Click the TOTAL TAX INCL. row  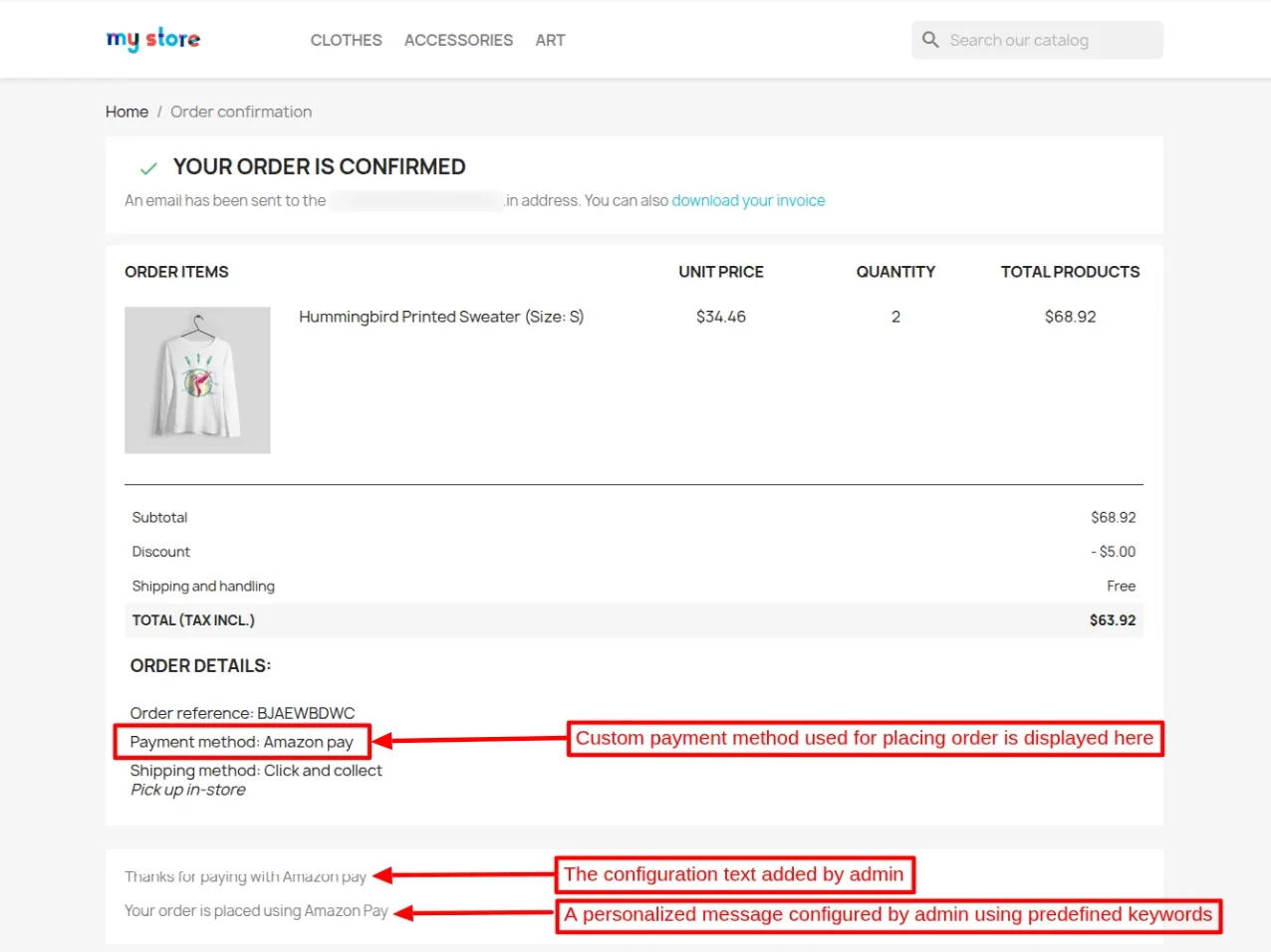click(x=192, y=619)
